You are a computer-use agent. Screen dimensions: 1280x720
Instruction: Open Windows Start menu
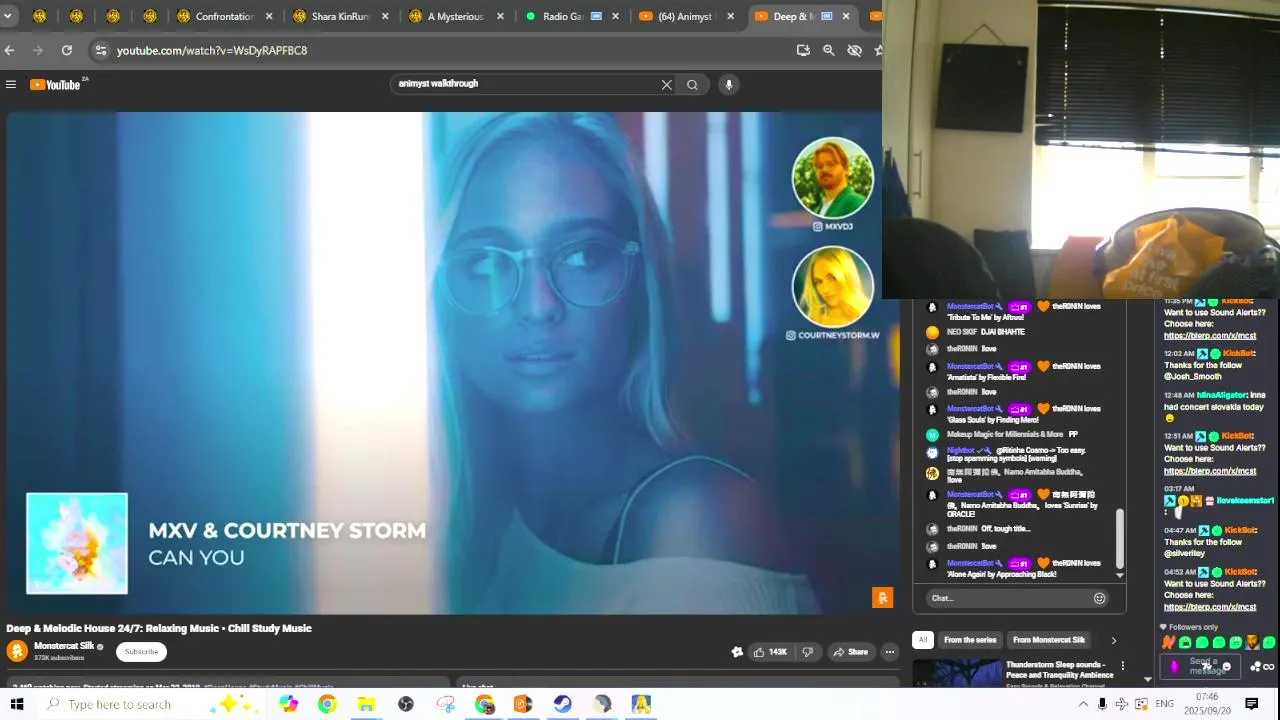17,704
